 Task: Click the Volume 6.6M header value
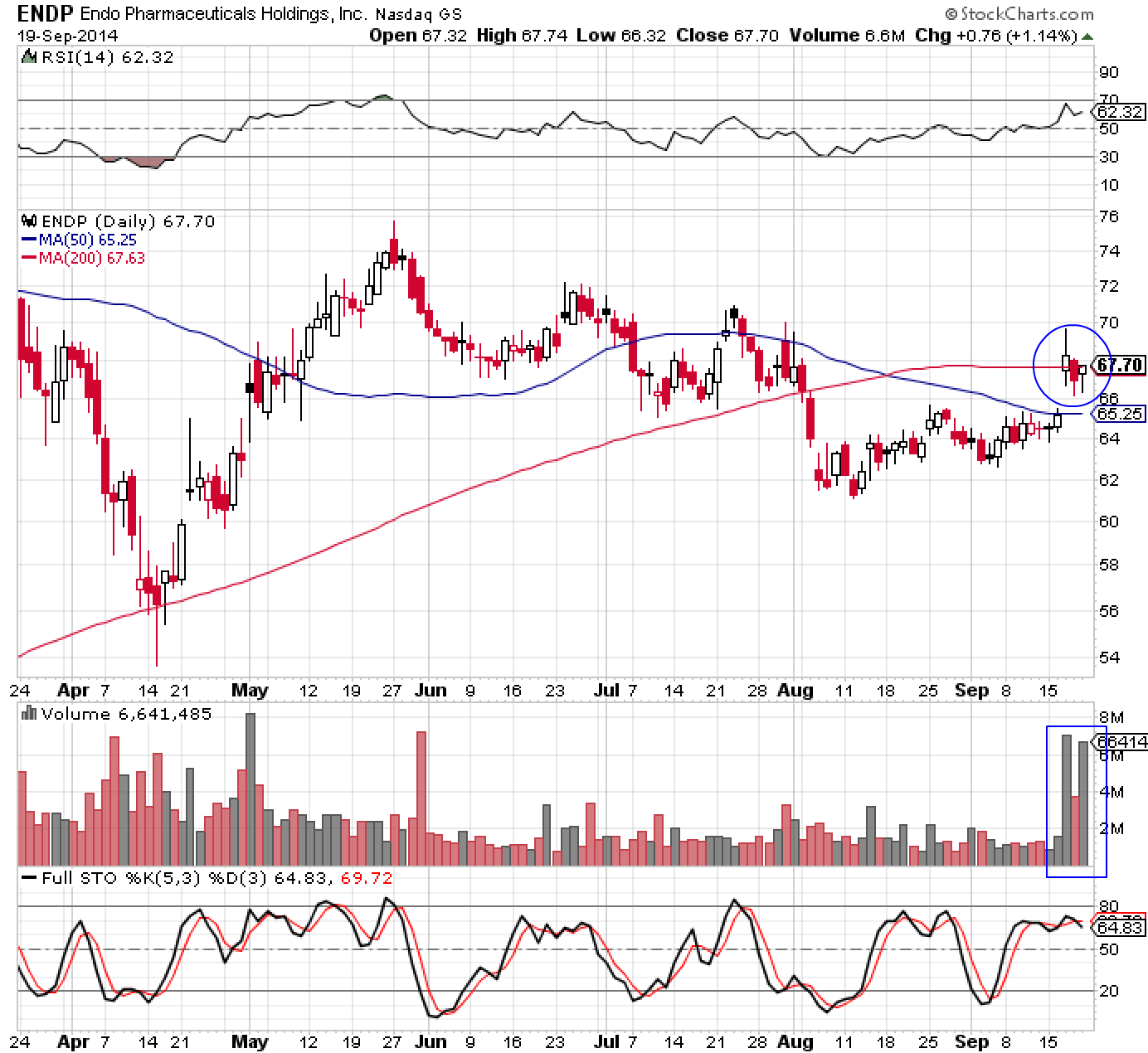848,35
